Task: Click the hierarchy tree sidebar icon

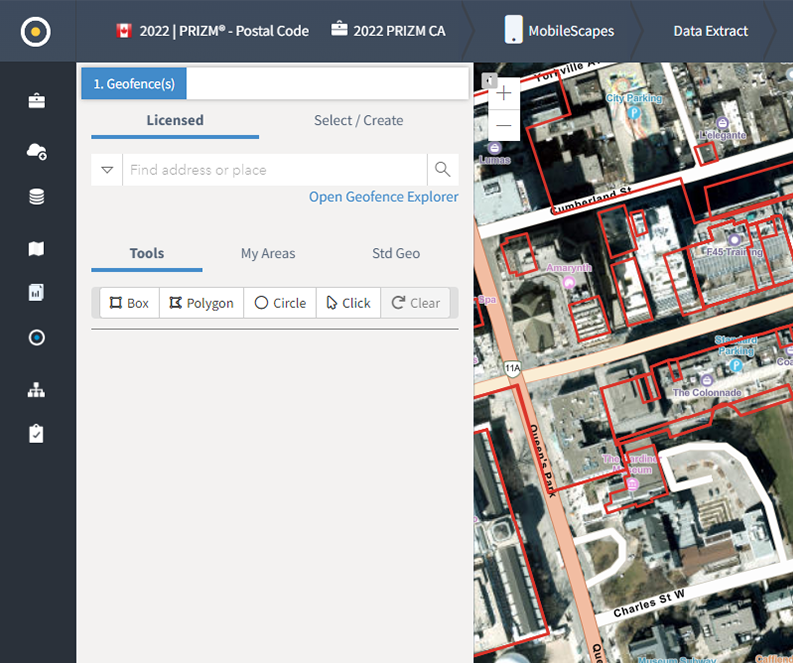Action: click(x=37, y=390)
